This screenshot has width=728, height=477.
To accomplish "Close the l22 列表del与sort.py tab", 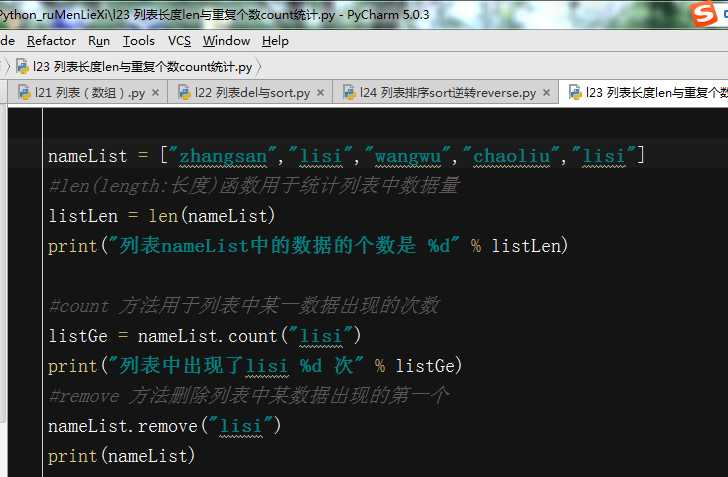I will pyautogui.click(x=320, y=93).
